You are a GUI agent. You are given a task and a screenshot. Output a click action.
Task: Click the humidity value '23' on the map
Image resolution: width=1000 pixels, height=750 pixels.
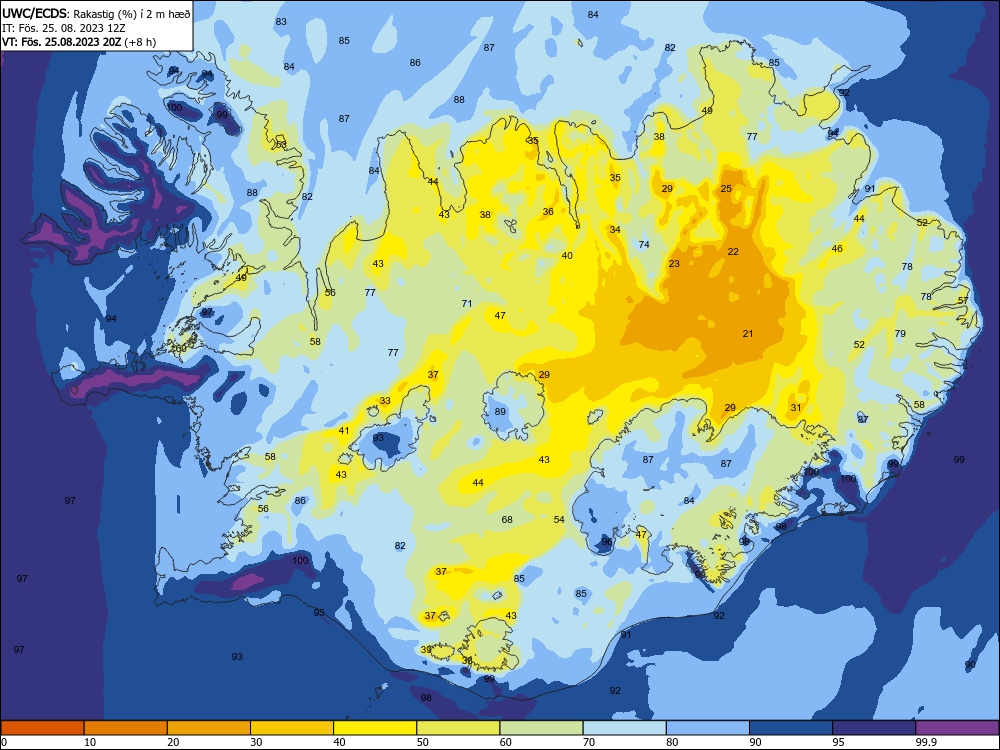coord(674,263)
